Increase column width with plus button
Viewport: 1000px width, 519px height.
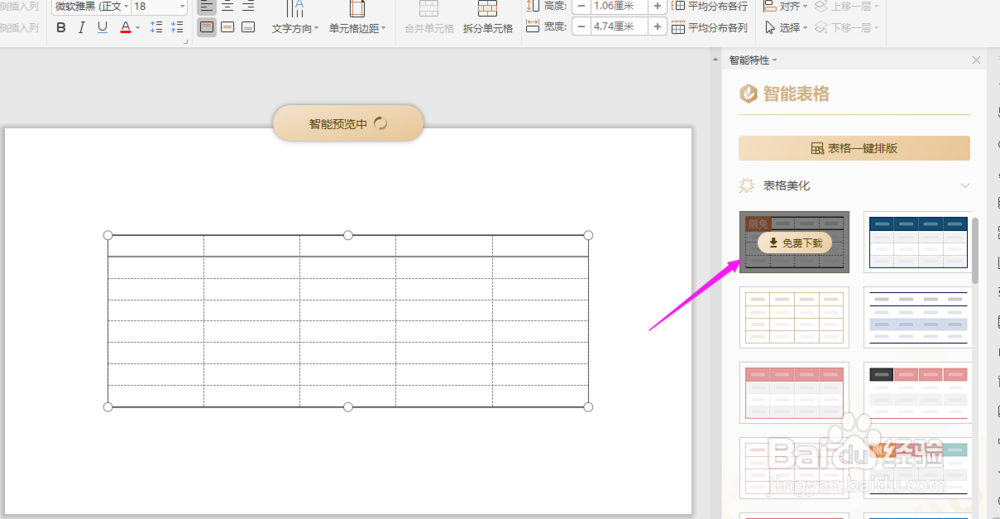coord(657,27)
